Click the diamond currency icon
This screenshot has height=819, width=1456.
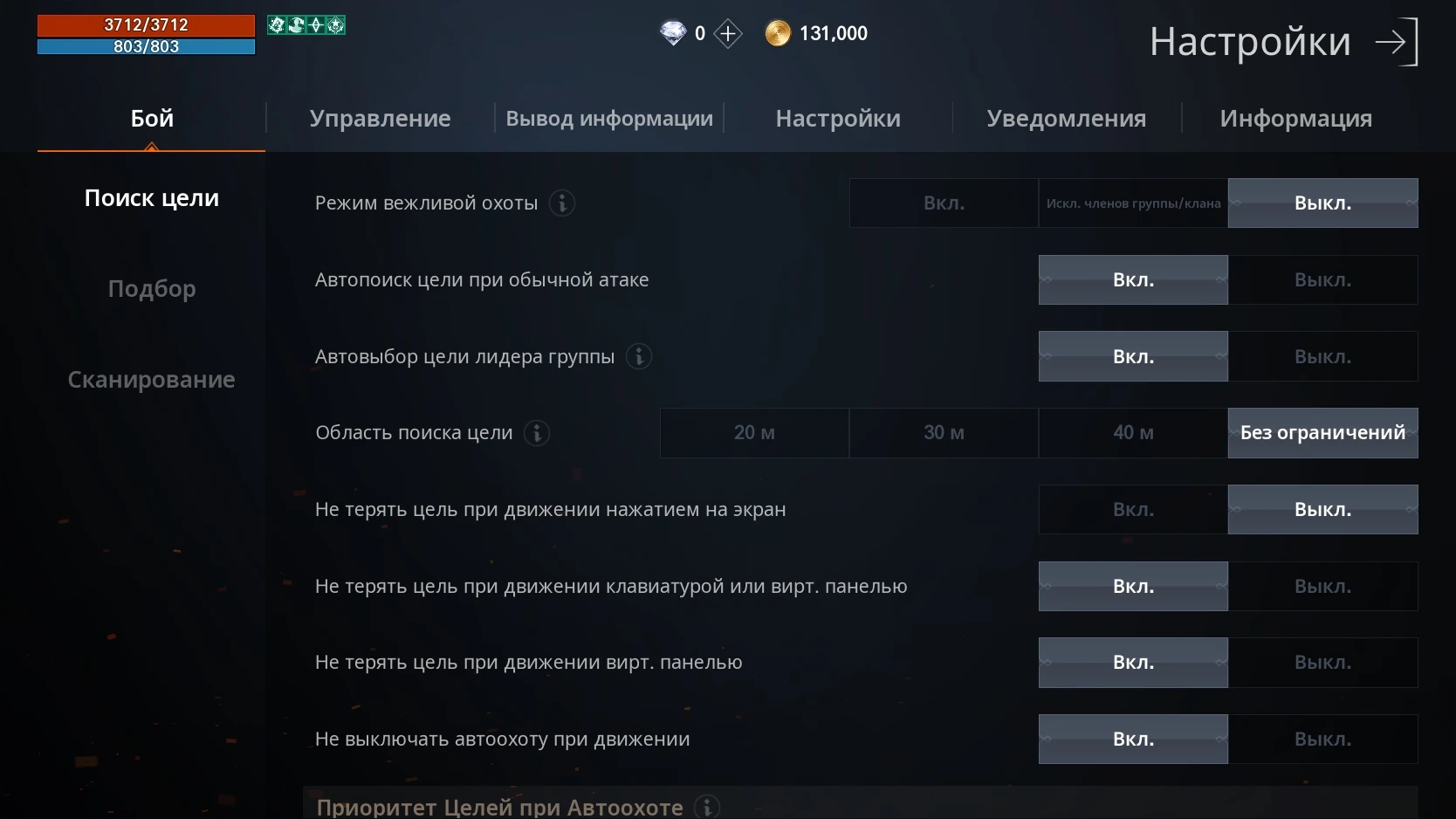click(673, 34)
